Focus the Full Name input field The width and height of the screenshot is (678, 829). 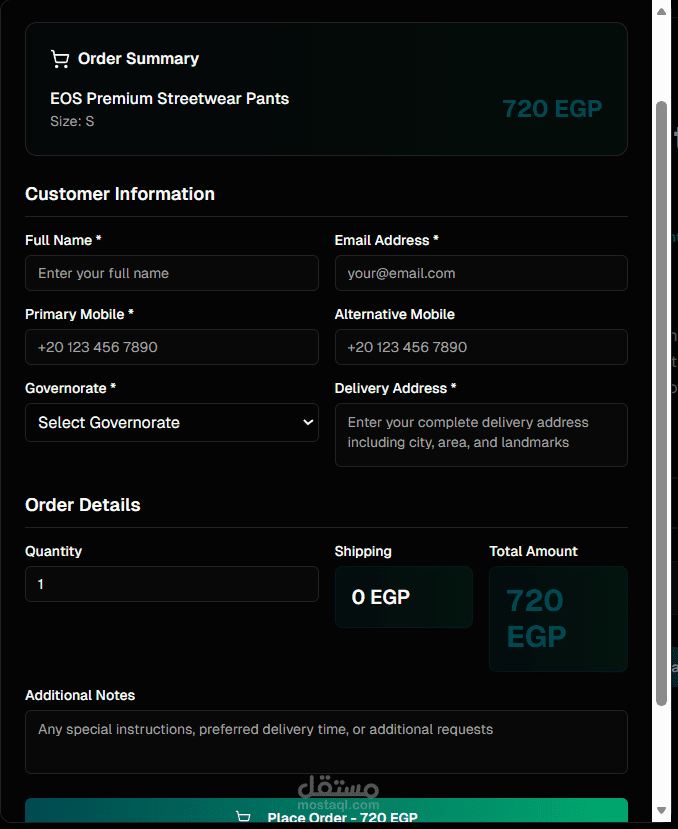click(171, 273)
